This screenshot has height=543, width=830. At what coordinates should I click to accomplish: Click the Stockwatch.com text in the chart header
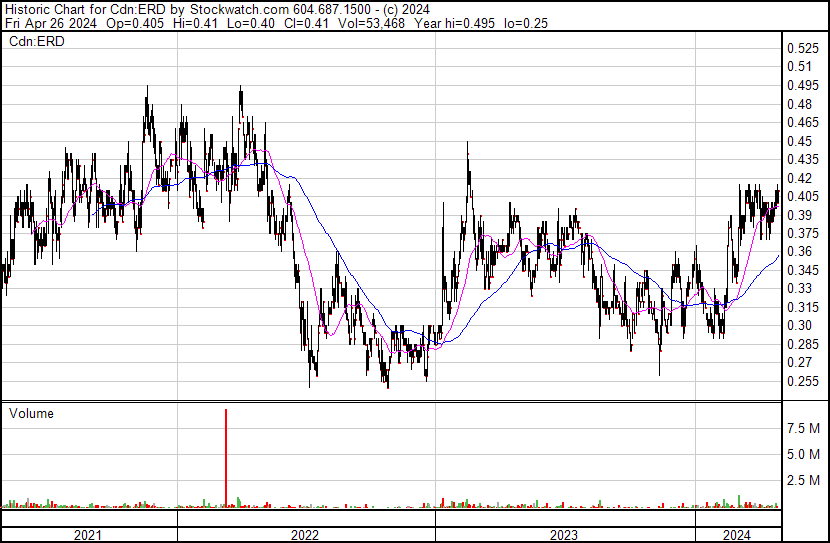pos(238,10)
